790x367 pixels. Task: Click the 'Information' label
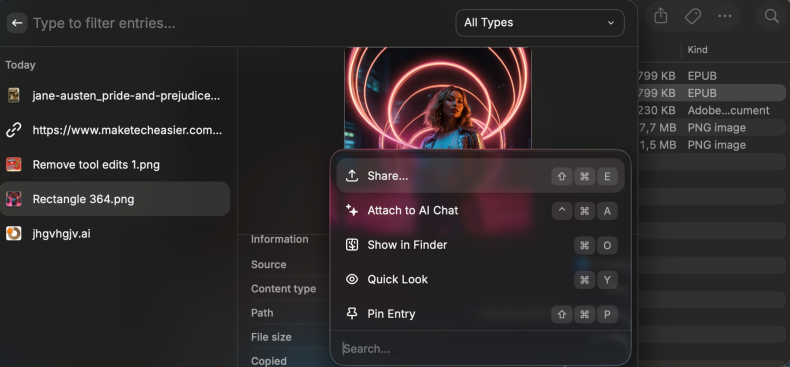point(280,239)
